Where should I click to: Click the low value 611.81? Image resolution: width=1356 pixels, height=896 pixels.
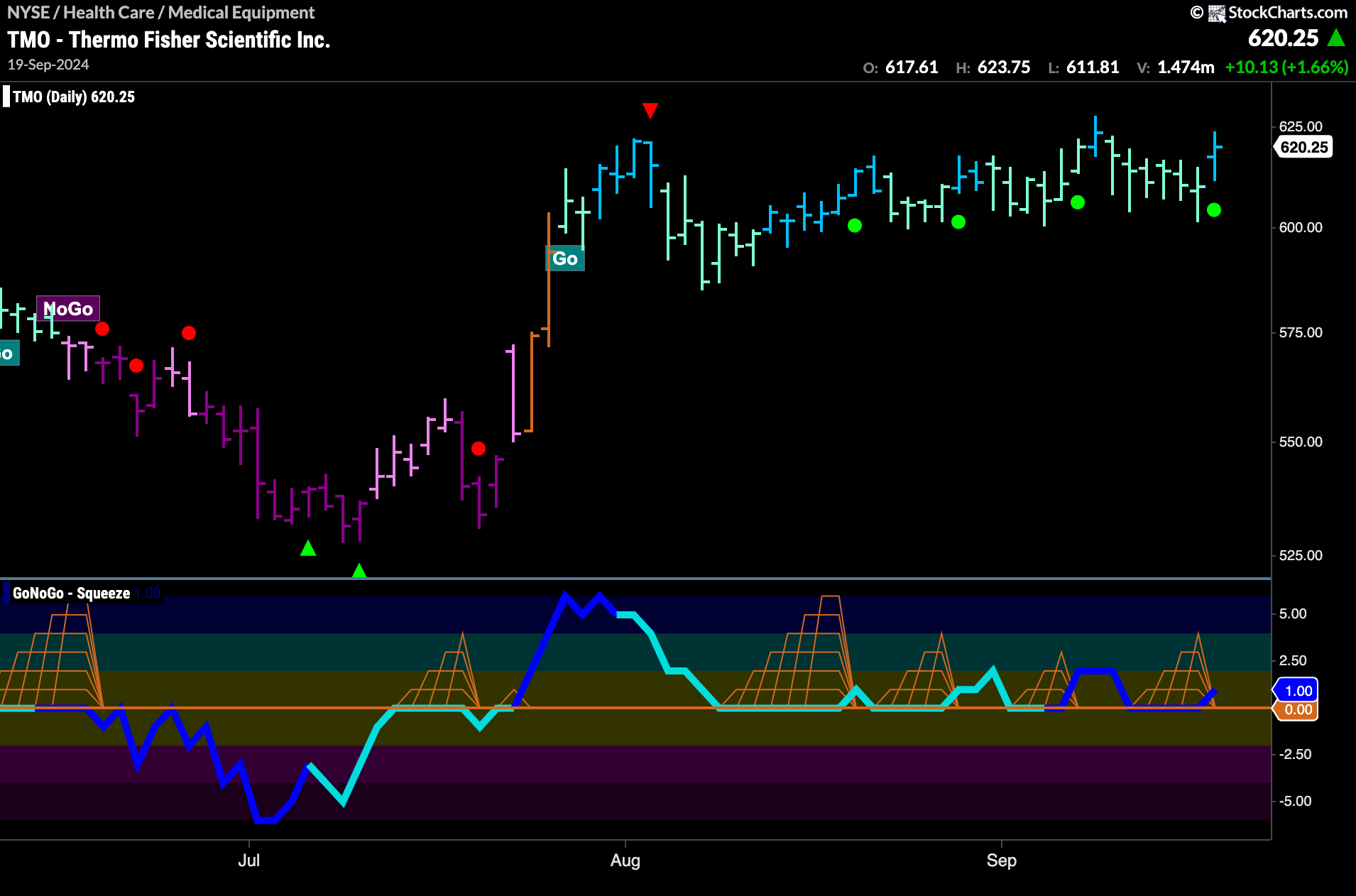[1093, 67]
